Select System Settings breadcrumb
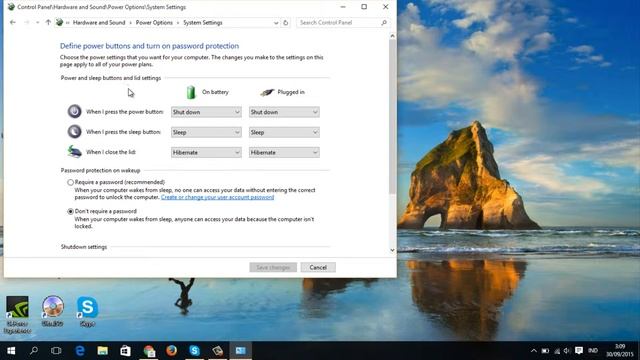This screenshot has height=360, width=640. click(x=202, y=22)
